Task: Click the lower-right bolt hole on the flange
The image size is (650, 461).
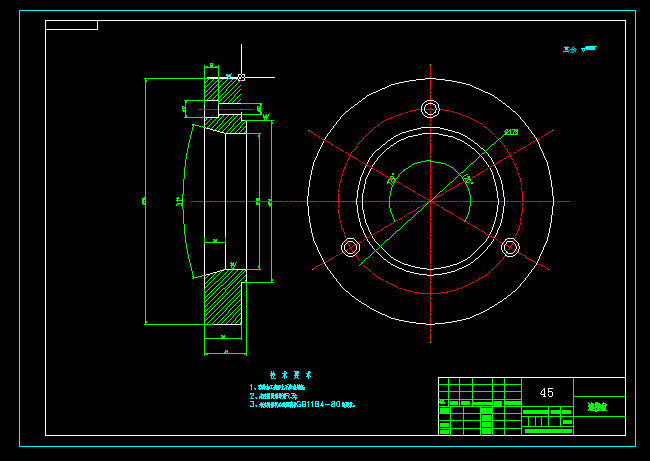Action: pyautogui.click(x=510, y=247)
